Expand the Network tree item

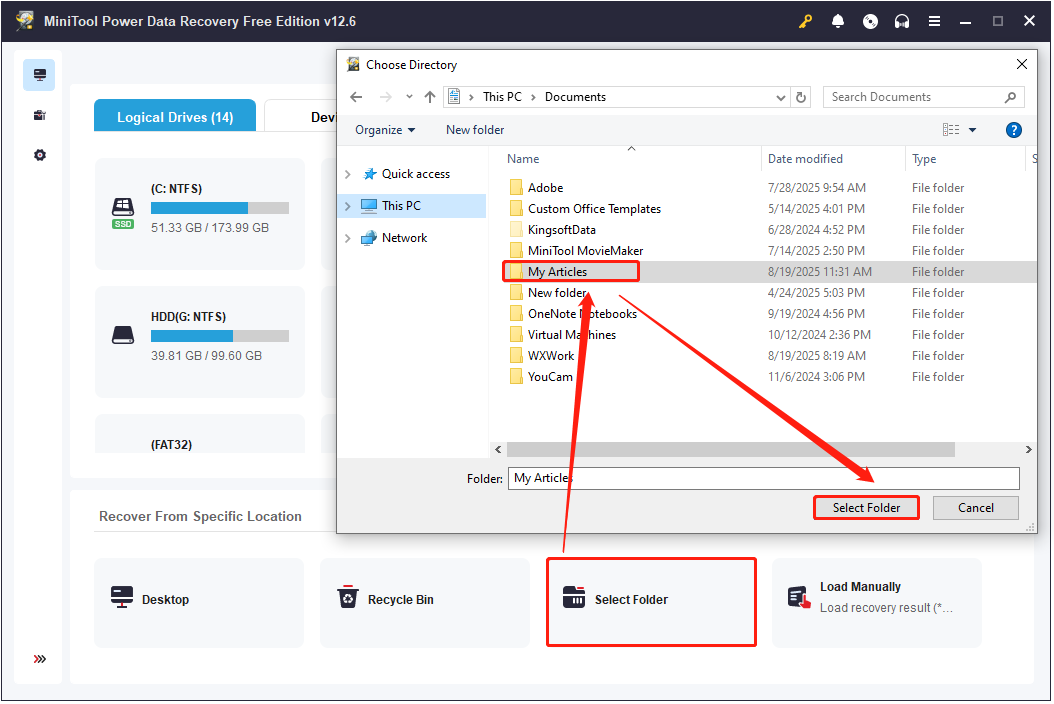[348, 237]
